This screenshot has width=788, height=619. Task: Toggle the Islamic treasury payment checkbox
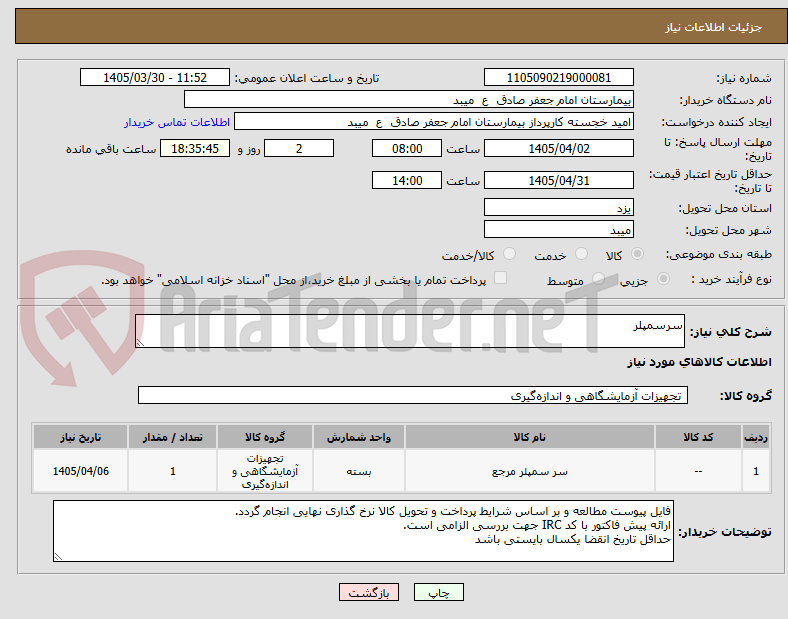(501, 278)
